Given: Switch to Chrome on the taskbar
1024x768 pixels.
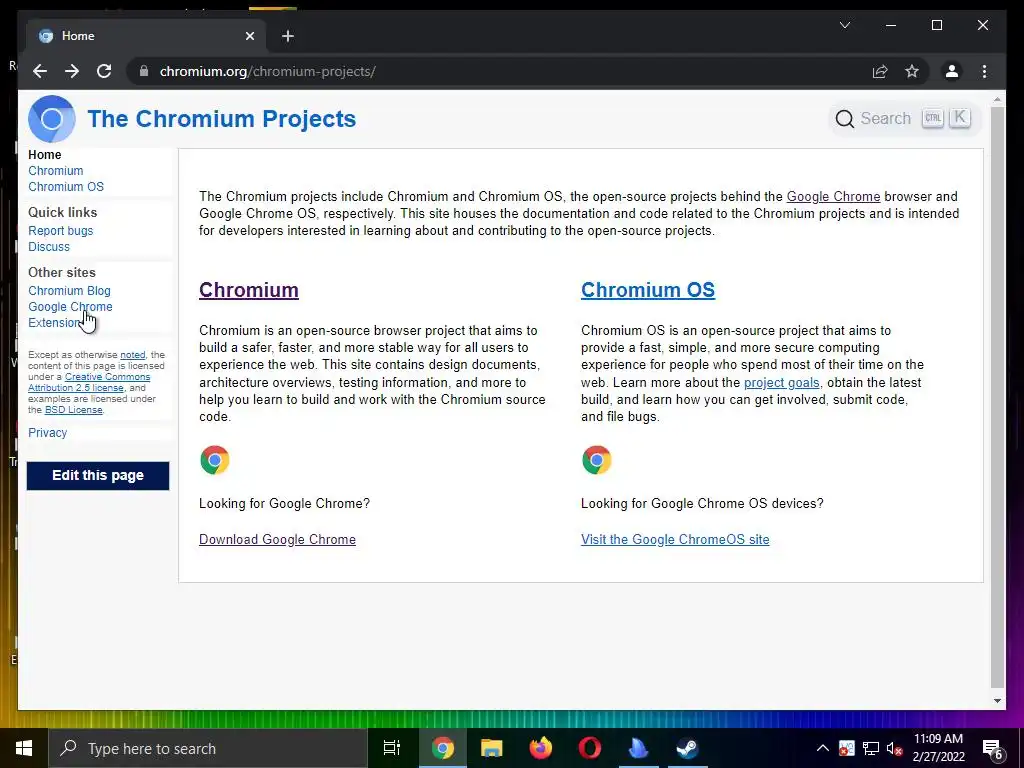Looking at the screenshot, I should point(442,748).
